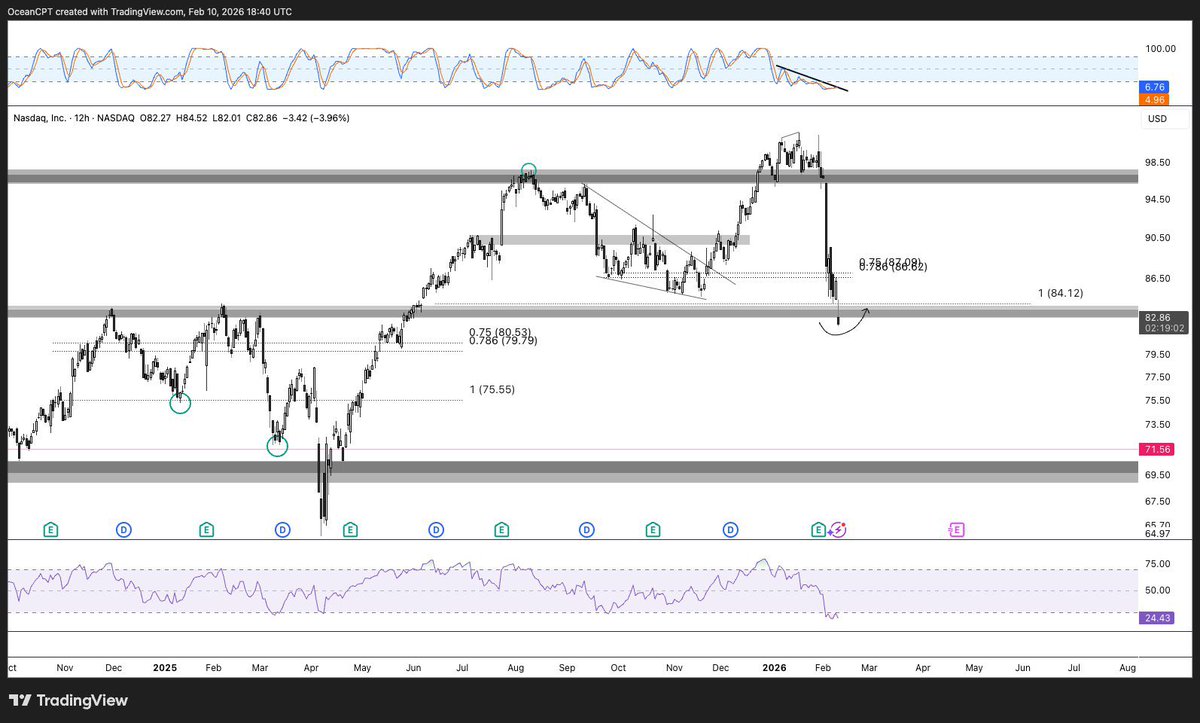Click the blue stochastic value 6.76
The width and height of the screenshot is (1200, 723).
pos(1155,87)
